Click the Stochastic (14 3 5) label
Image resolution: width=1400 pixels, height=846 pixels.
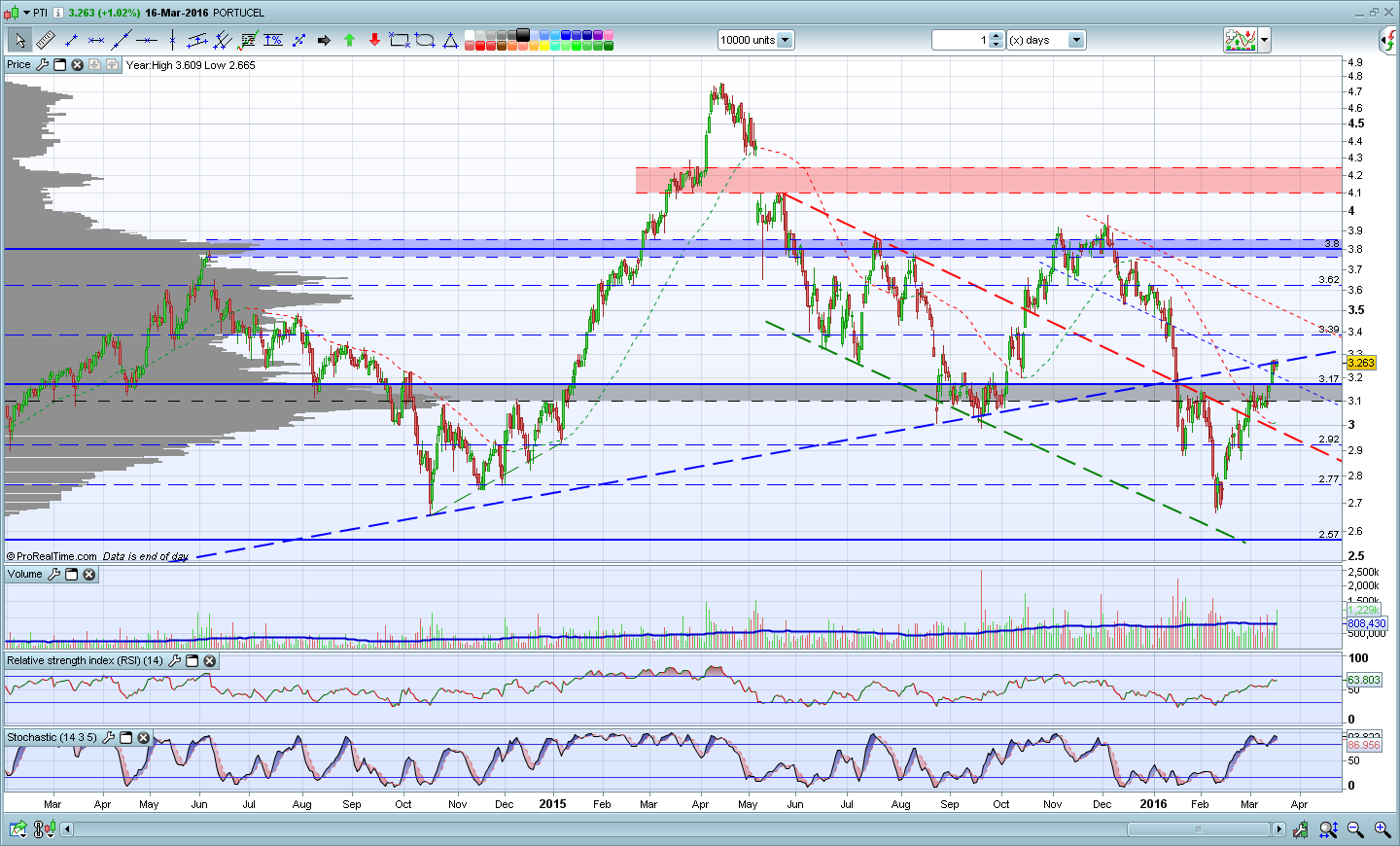[52, 738]
